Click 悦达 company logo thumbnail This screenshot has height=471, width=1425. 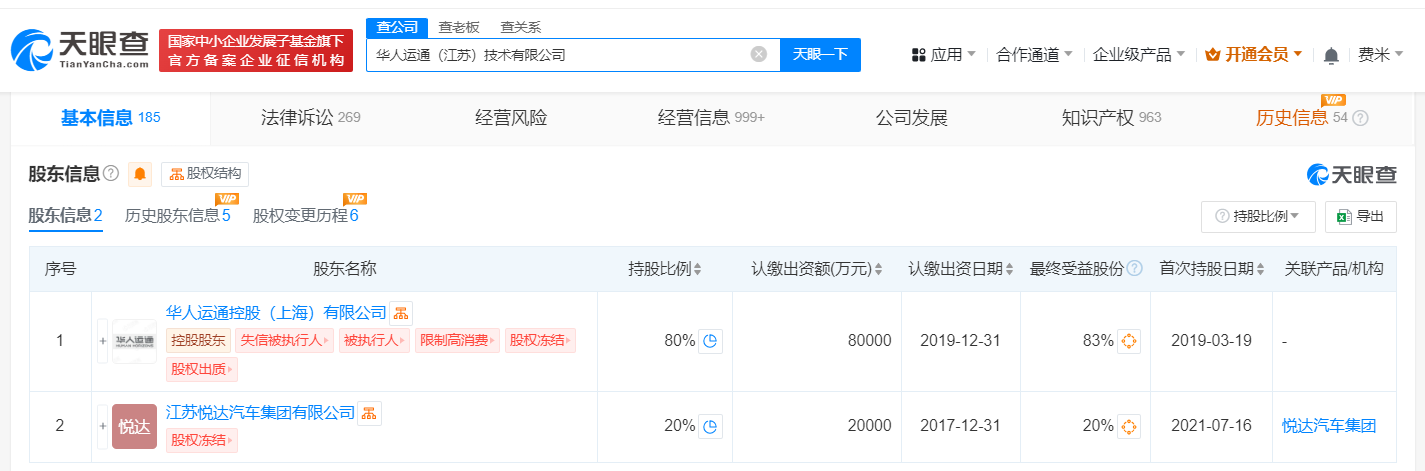click(x=134, y=426)
